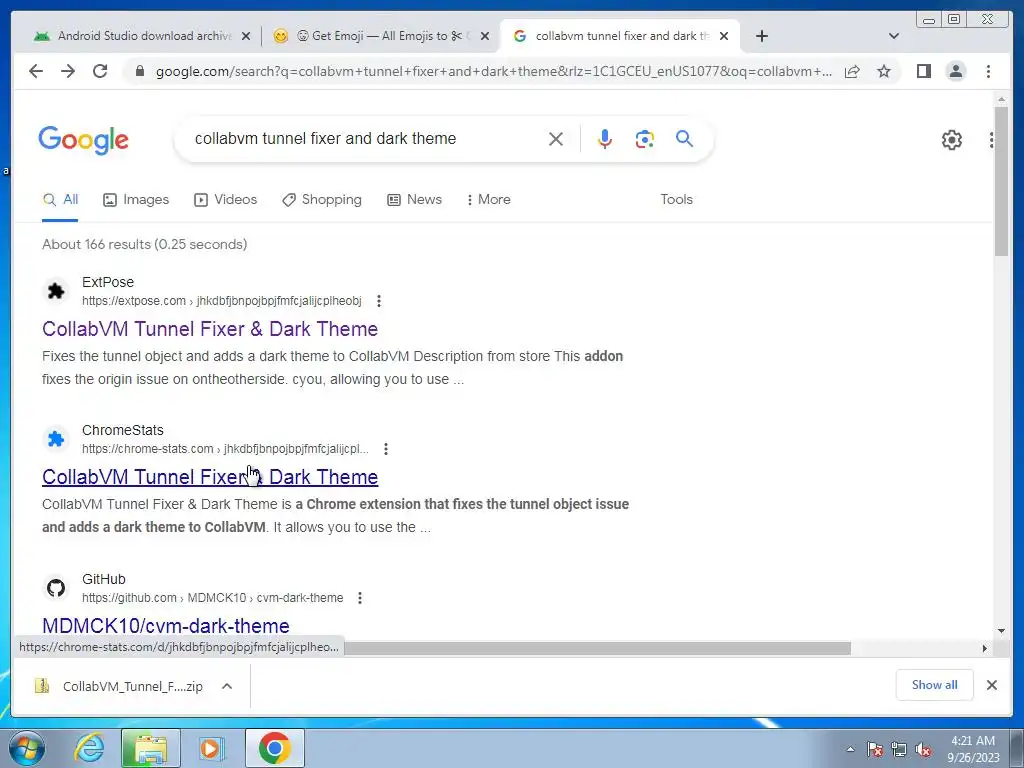This screenshot has height=768, width=1024.
Task: Show all downloads
Action: pyautogui.click(x=935, y=685)
